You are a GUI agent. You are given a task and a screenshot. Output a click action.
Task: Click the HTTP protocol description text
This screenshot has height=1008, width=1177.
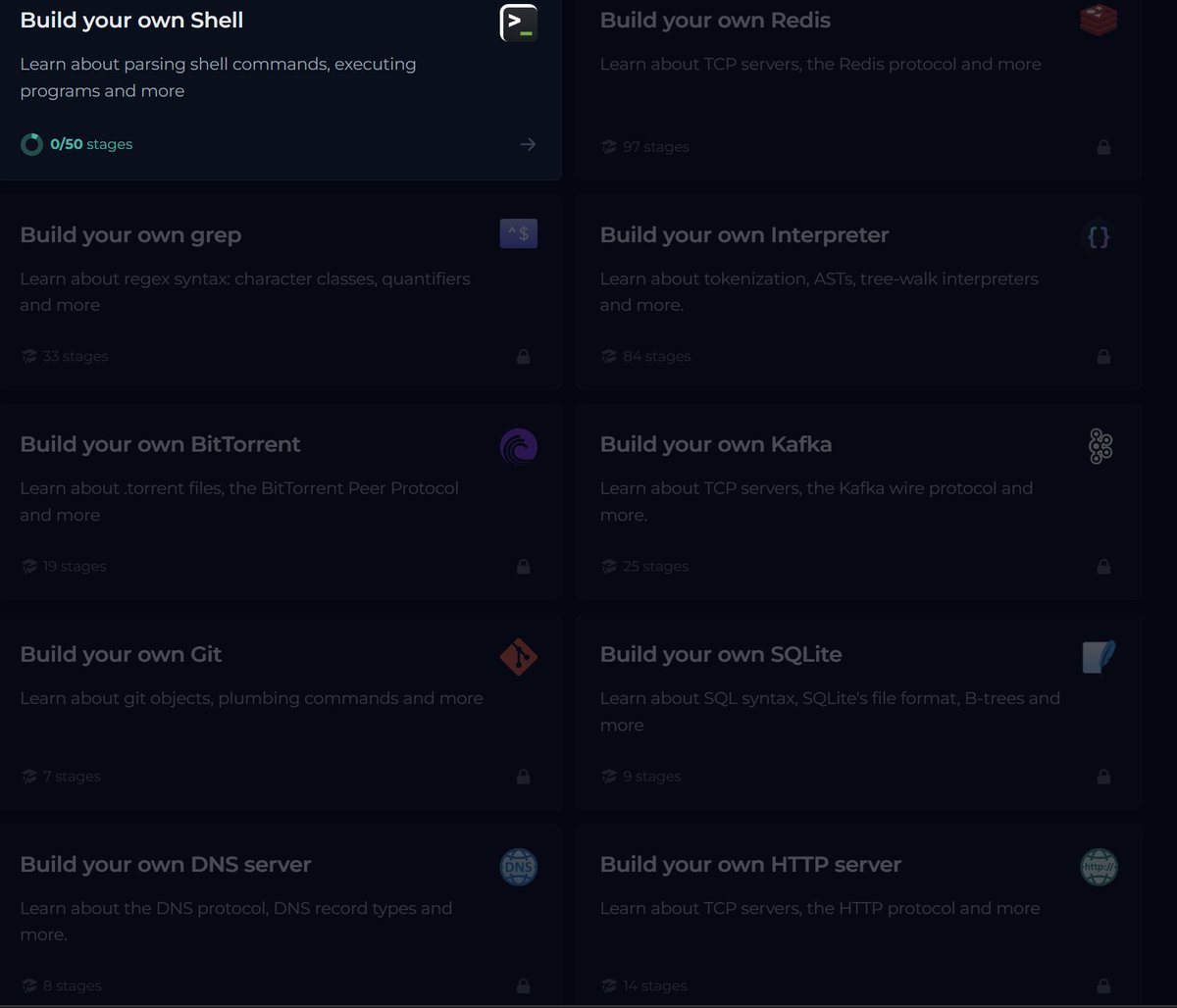[820, 908]
